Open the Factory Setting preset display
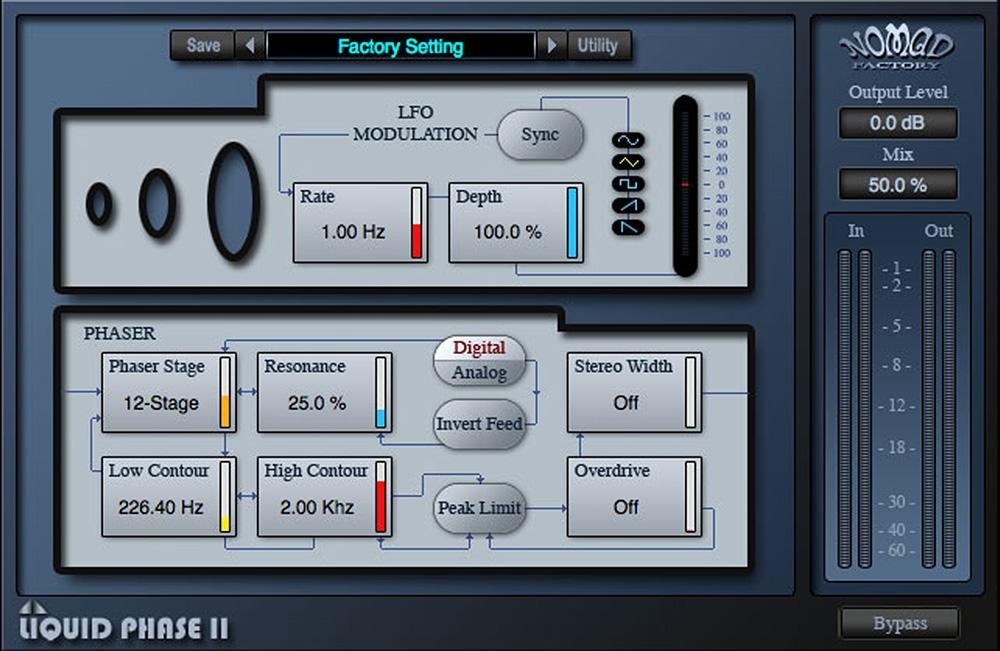The height and width of the screenshot is (651, 1000). [x=400, y=46]
